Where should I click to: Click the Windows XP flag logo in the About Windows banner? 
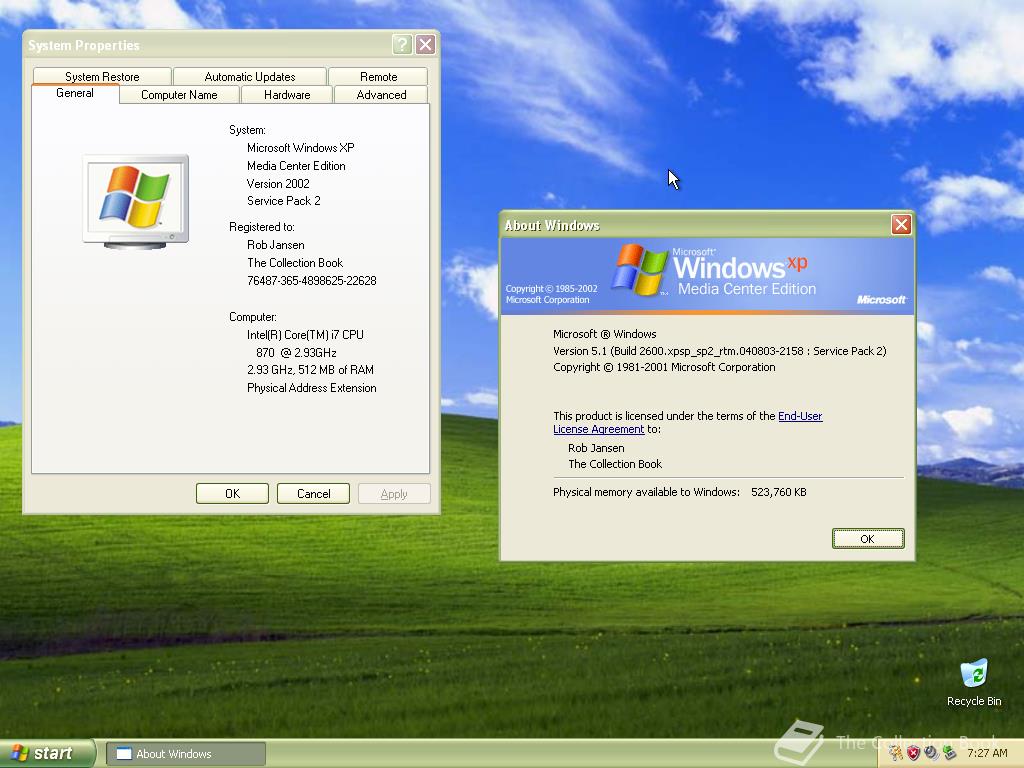coord(639,269)
